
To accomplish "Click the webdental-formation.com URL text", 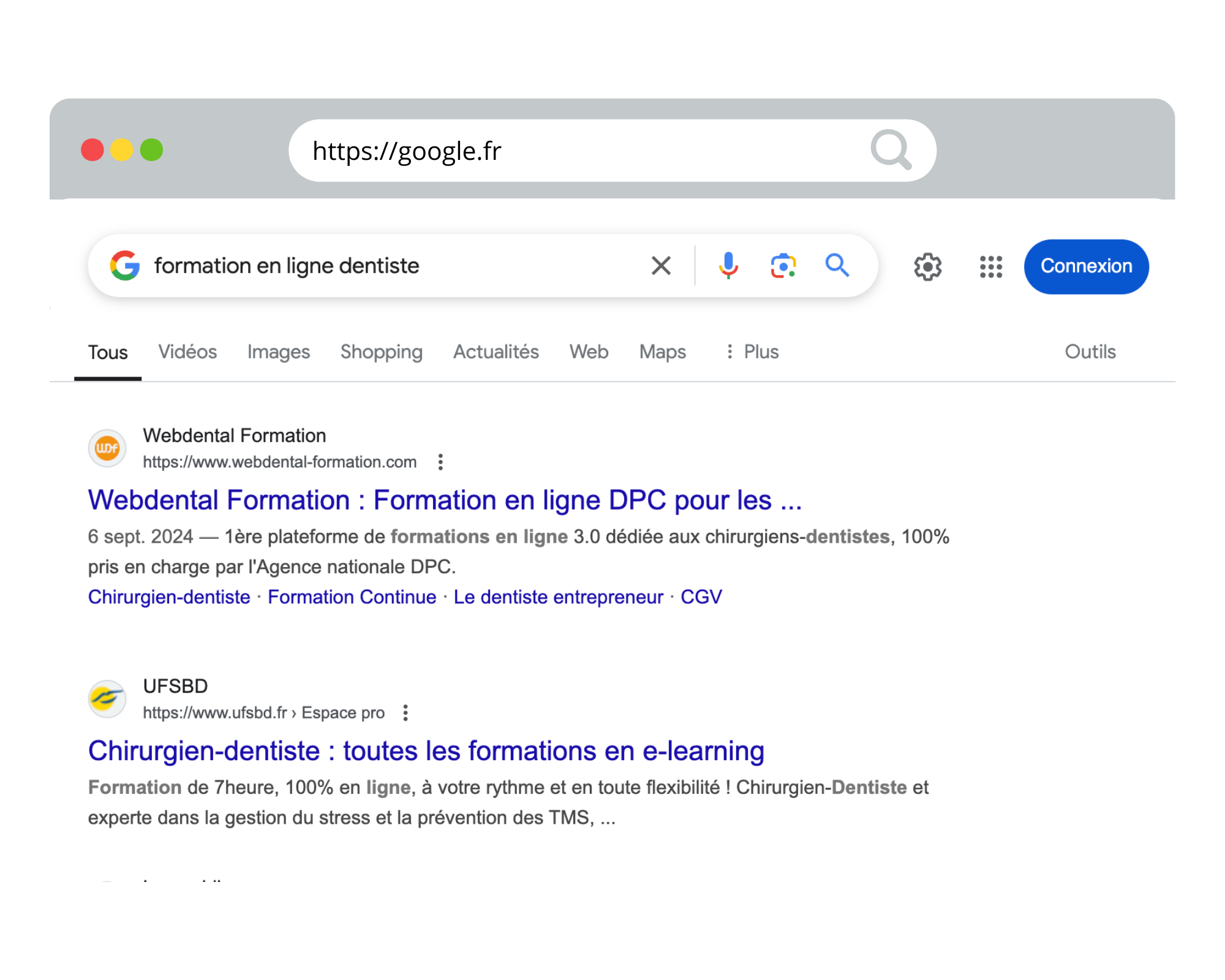I will (280, 462).
